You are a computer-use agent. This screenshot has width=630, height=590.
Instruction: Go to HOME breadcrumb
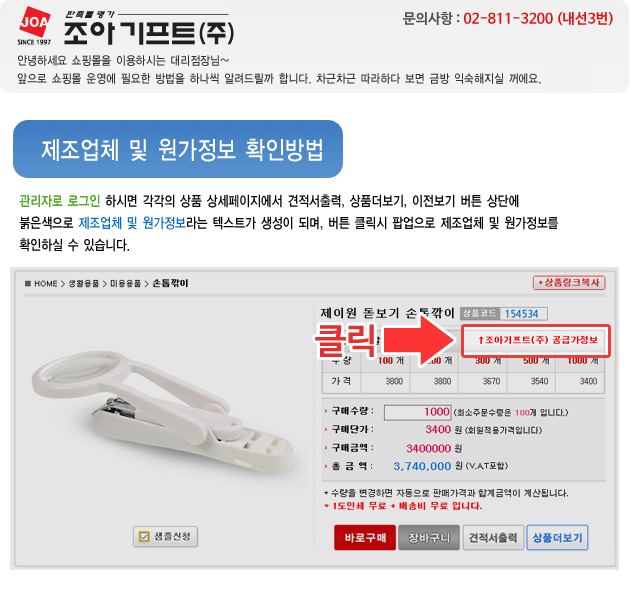point(45,284)
